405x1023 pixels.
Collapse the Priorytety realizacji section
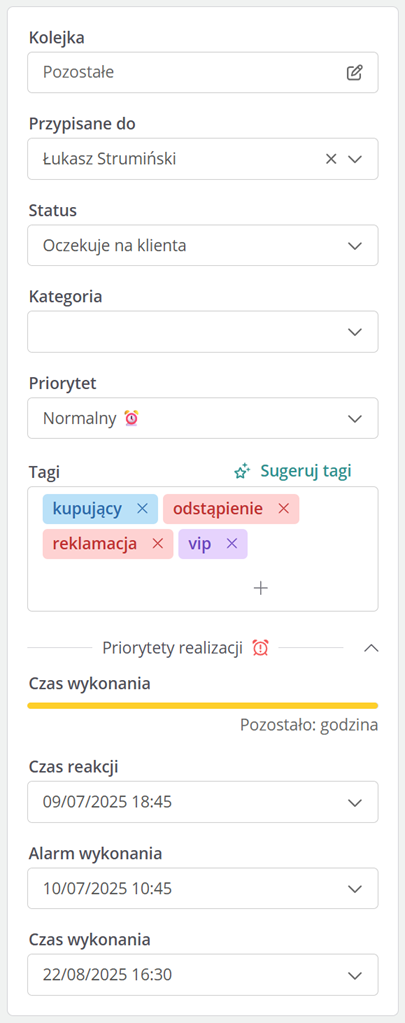click(x=371, y=648)
